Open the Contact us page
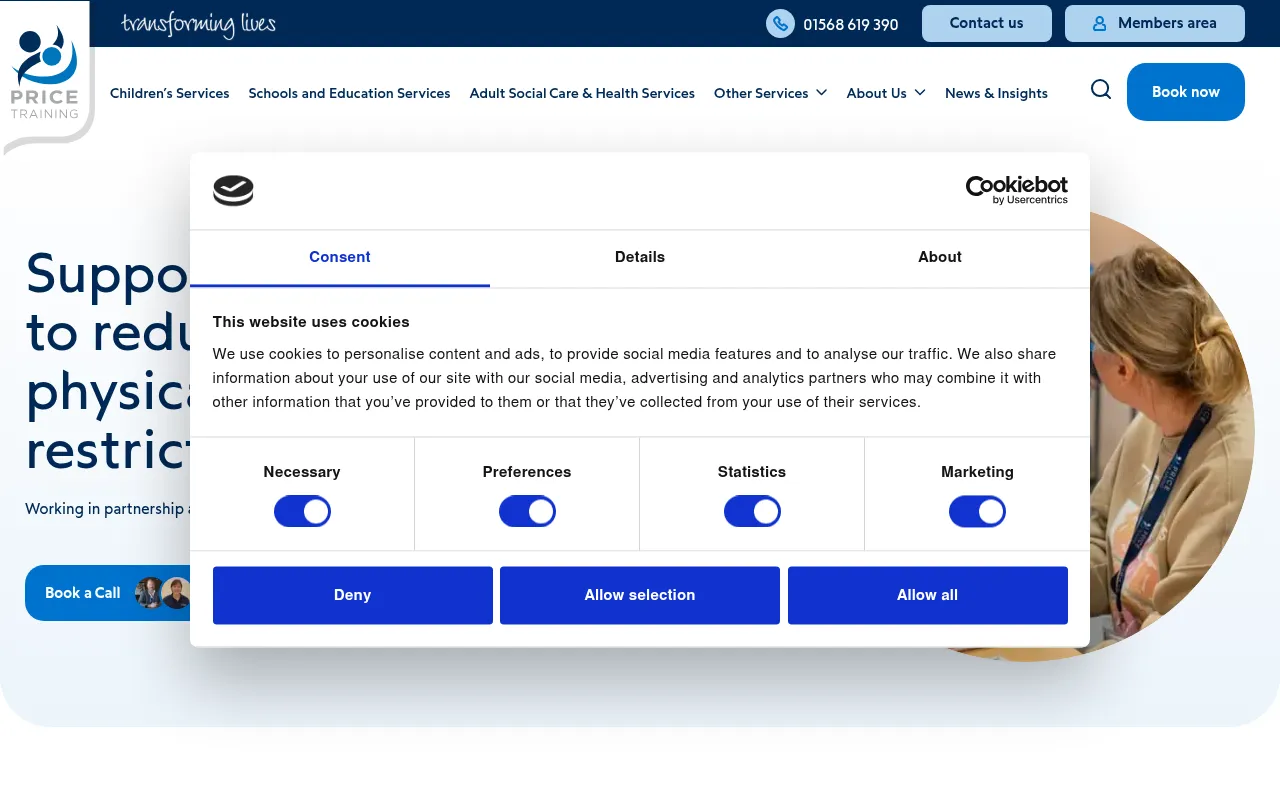 click(987, 23)
